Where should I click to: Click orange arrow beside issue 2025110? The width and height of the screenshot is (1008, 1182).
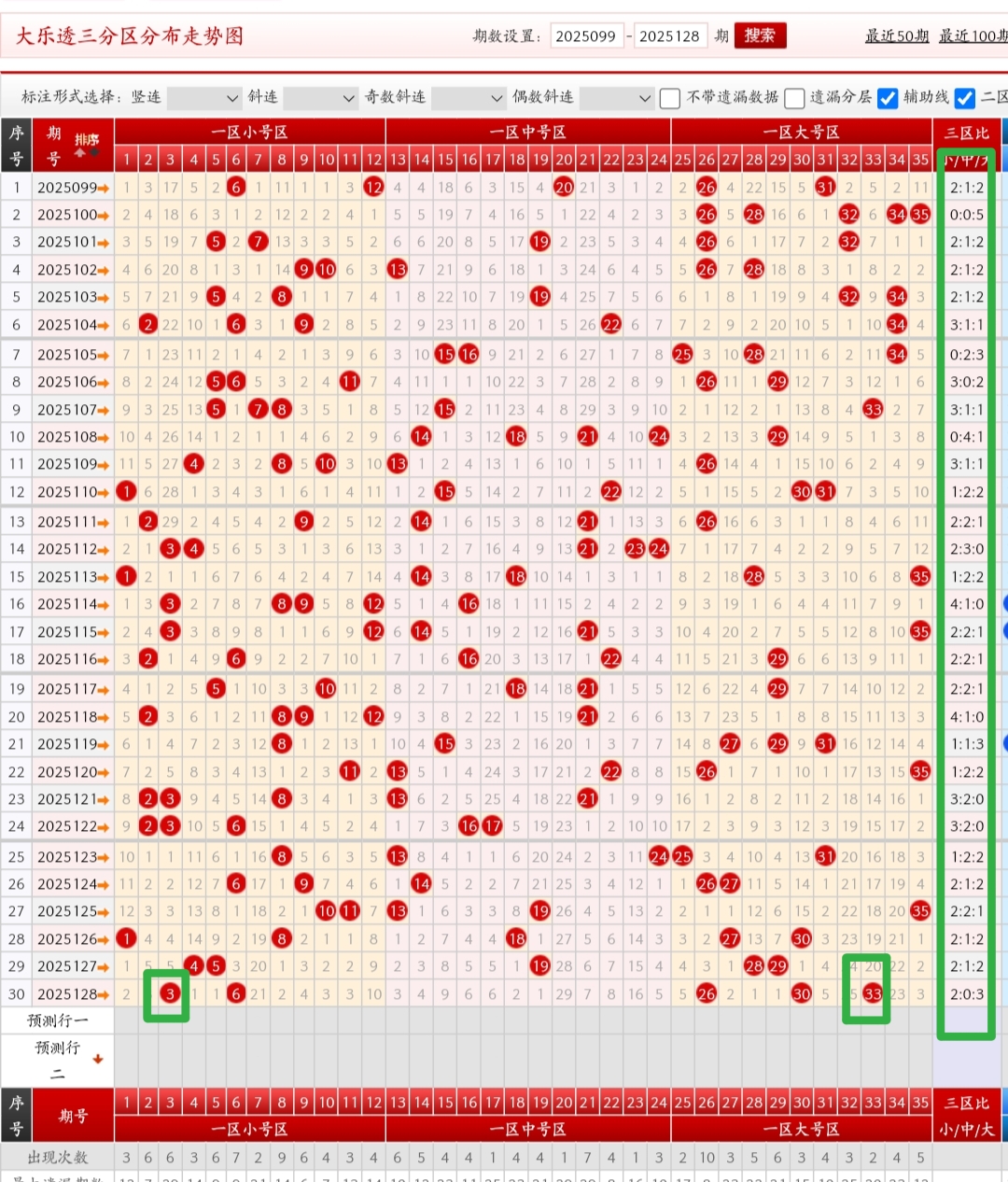pyautogui.click(x=103, y=492)
